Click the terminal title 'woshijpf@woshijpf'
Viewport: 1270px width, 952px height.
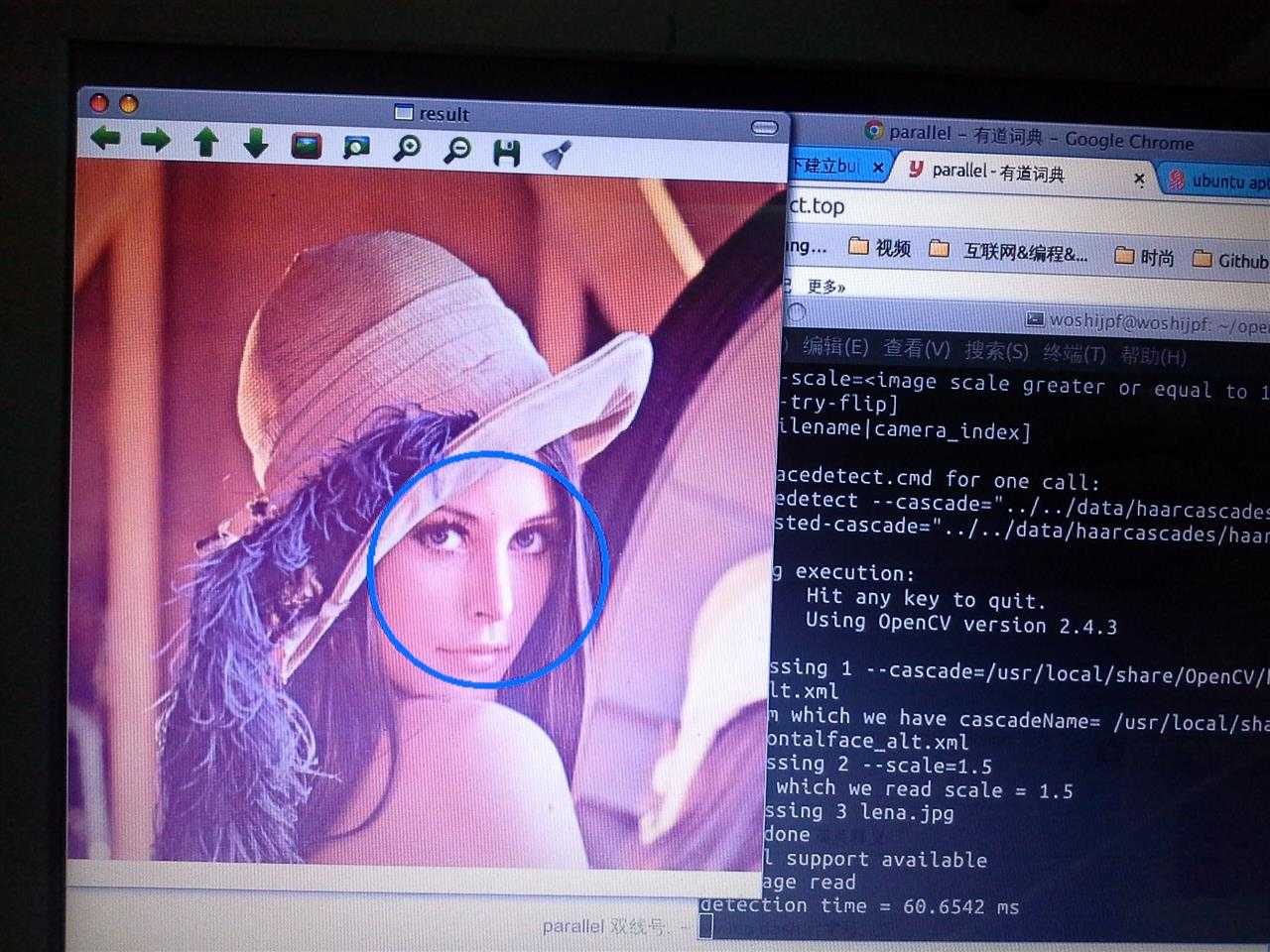(x=1130, y=321)
